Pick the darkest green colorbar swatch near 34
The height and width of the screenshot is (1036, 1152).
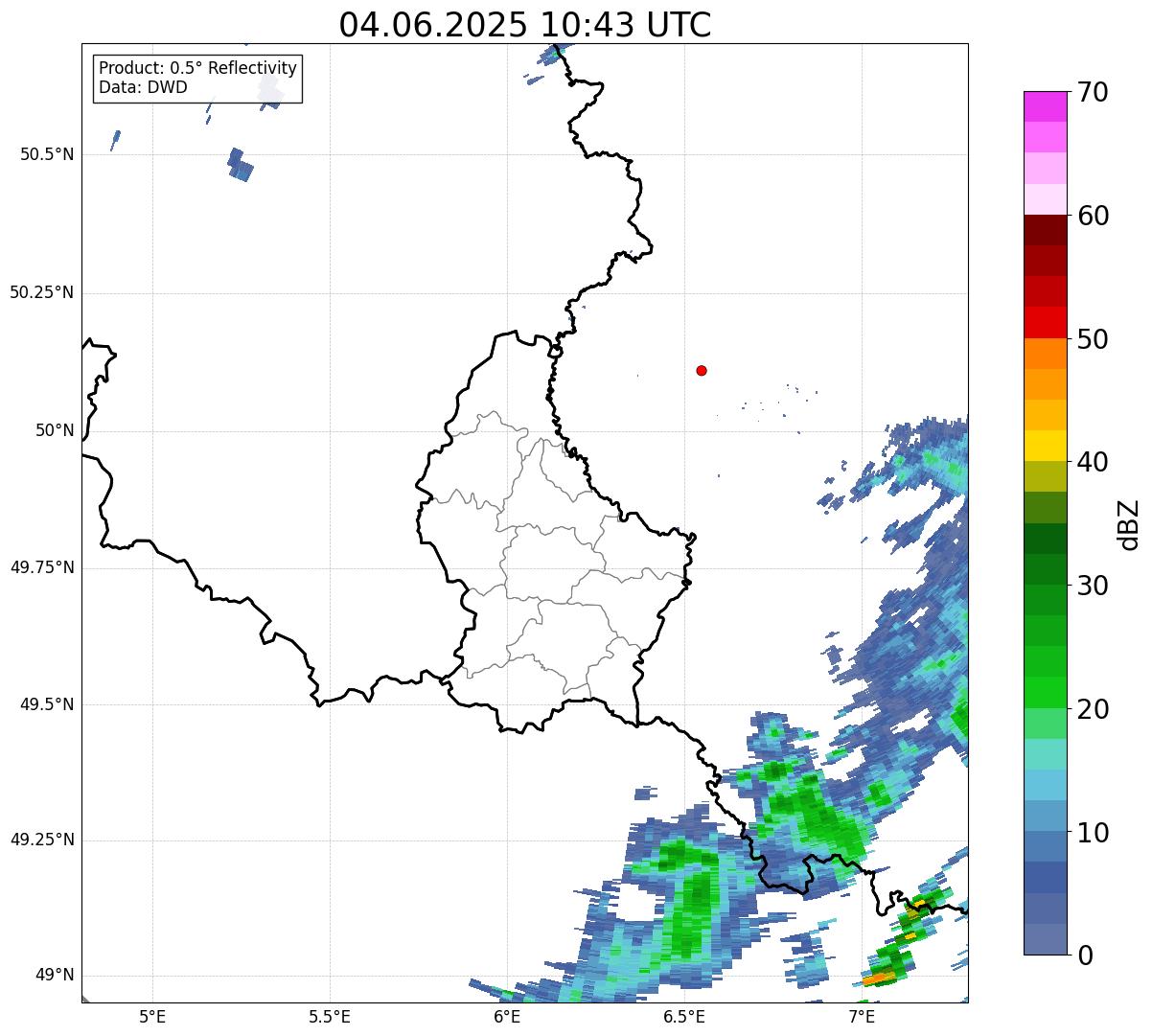point(1045,539)
